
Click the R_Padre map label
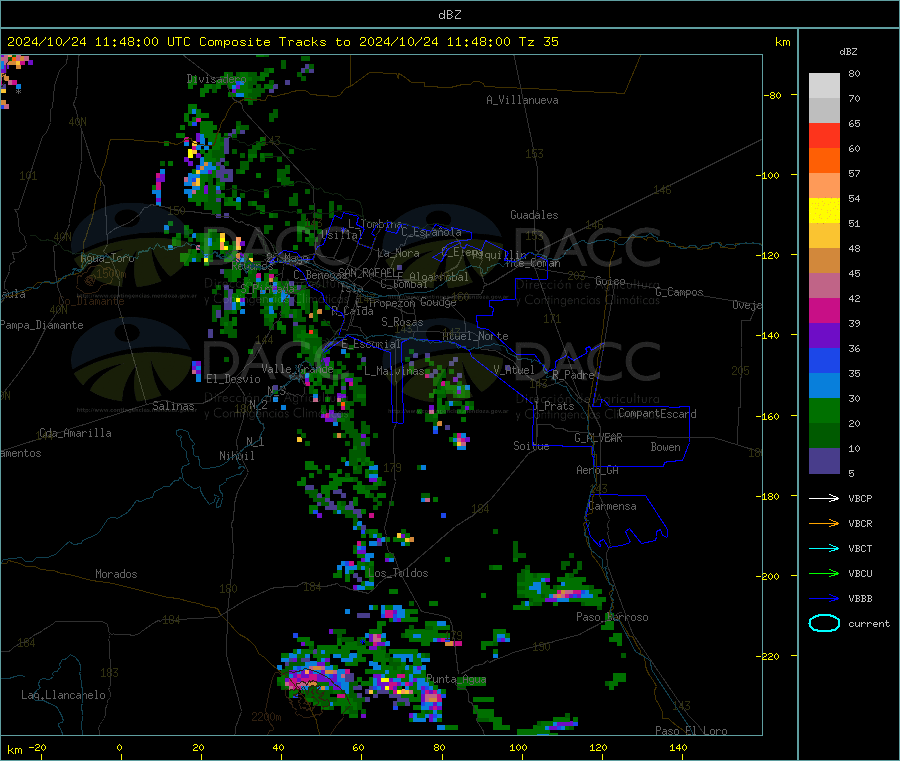[573, 375]
